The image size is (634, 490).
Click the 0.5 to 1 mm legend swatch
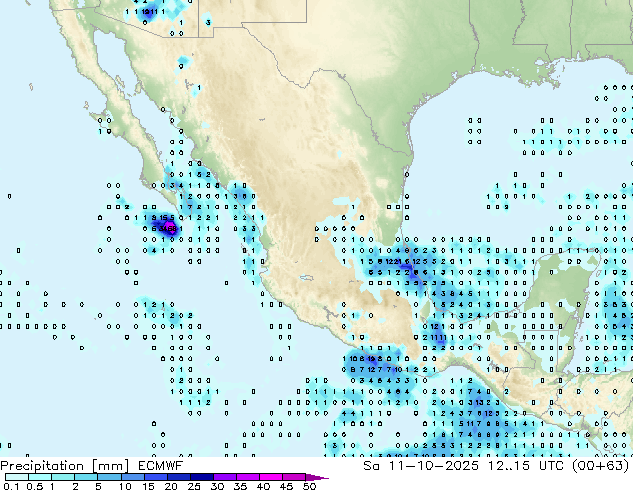point(40,477)
